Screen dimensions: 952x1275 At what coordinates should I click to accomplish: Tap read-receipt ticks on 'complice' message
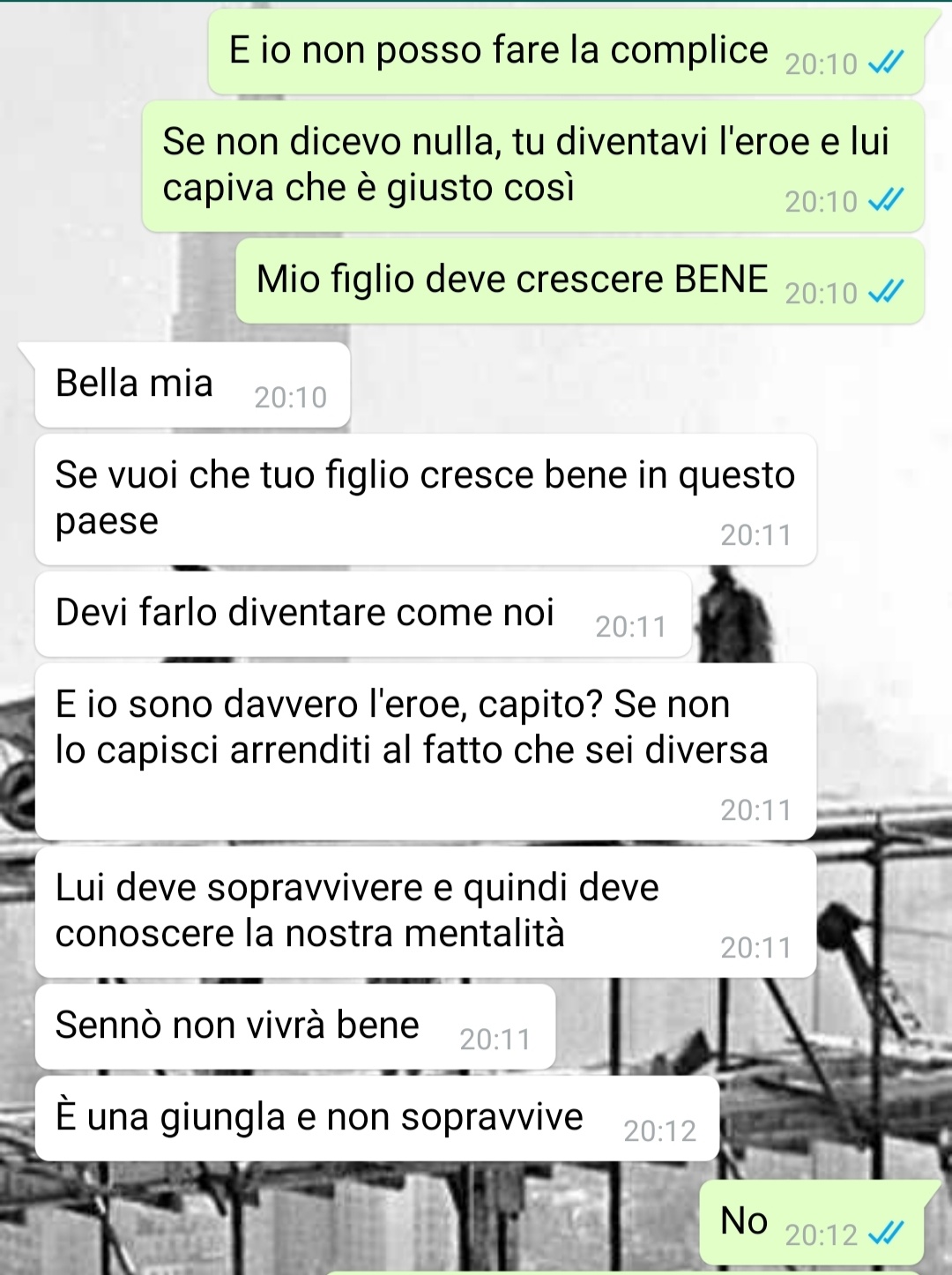point(886,63)
